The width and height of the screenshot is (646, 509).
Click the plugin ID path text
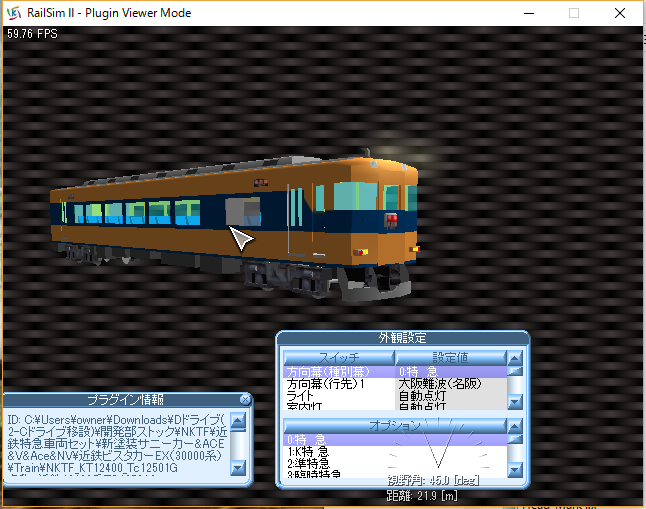tap(117, 444)
